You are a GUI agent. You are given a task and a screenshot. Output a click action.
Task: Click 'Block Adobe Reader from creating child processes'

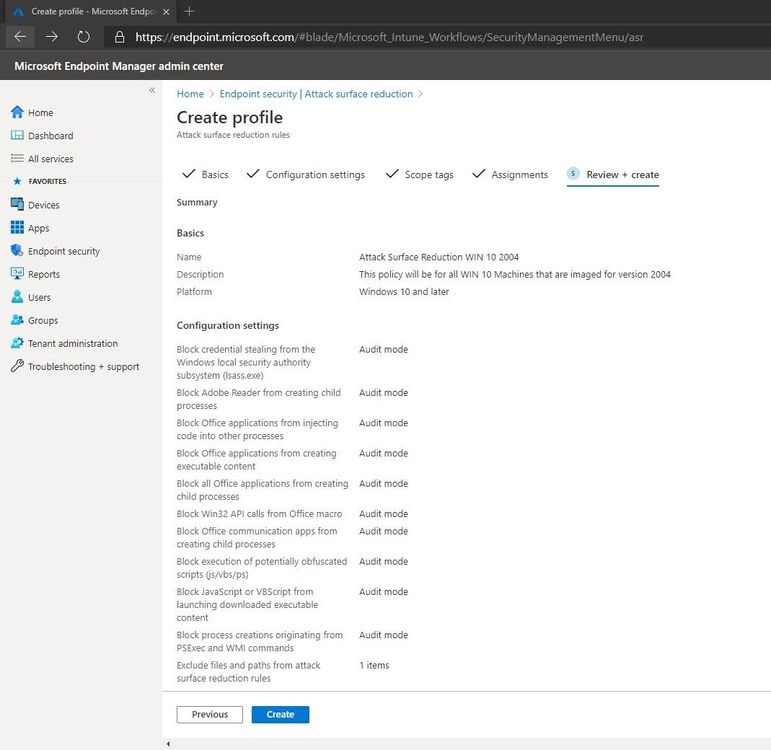pyautogui.click(x=259, y=399)
